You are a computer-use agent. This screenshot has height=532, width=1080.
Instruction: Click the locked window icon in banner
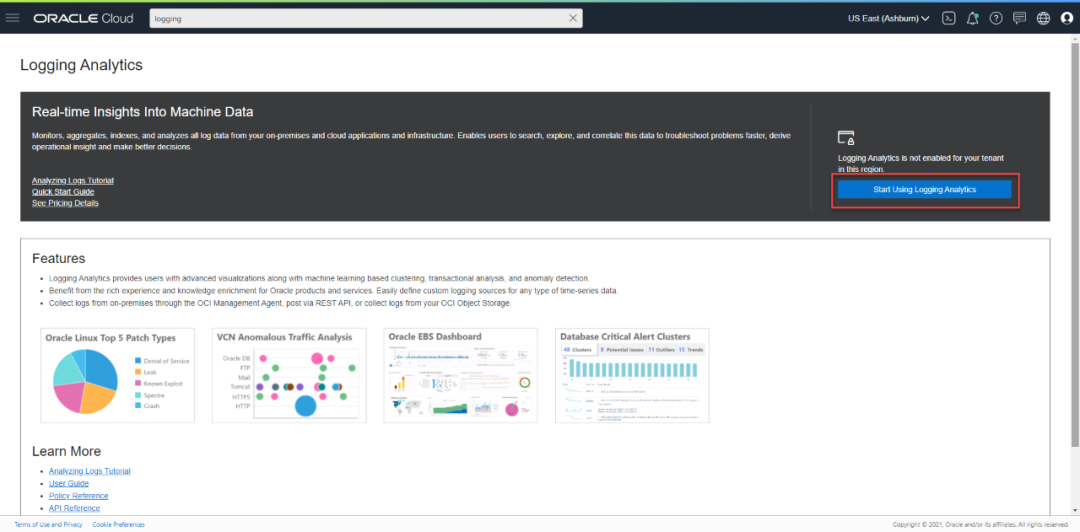pos(846,137)
